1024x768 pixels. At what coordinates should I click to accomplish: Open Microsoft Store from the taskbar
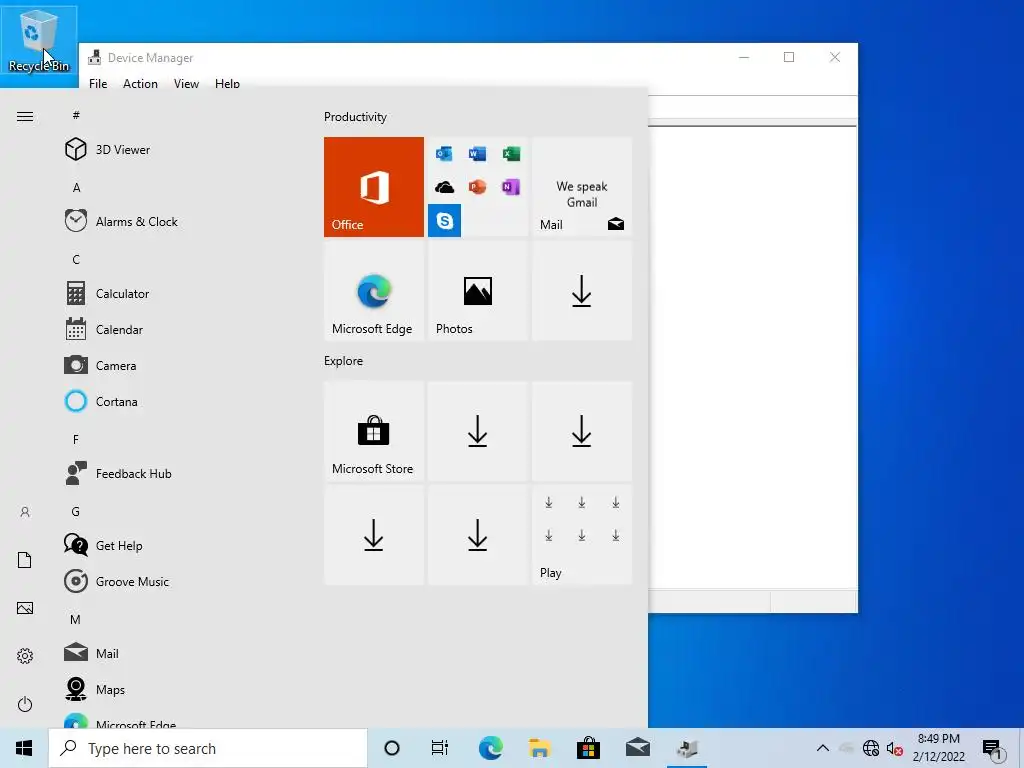coord(588,748)
